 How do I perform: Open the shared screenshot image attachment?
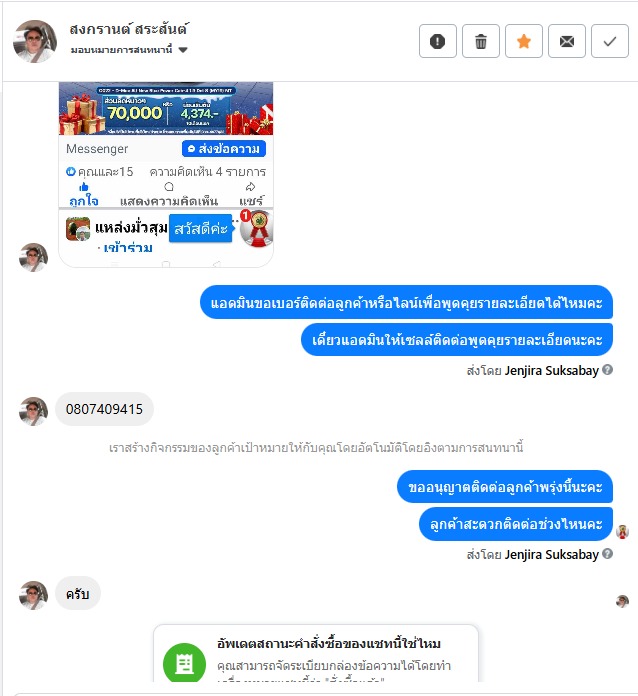click(x=166, y=174)
